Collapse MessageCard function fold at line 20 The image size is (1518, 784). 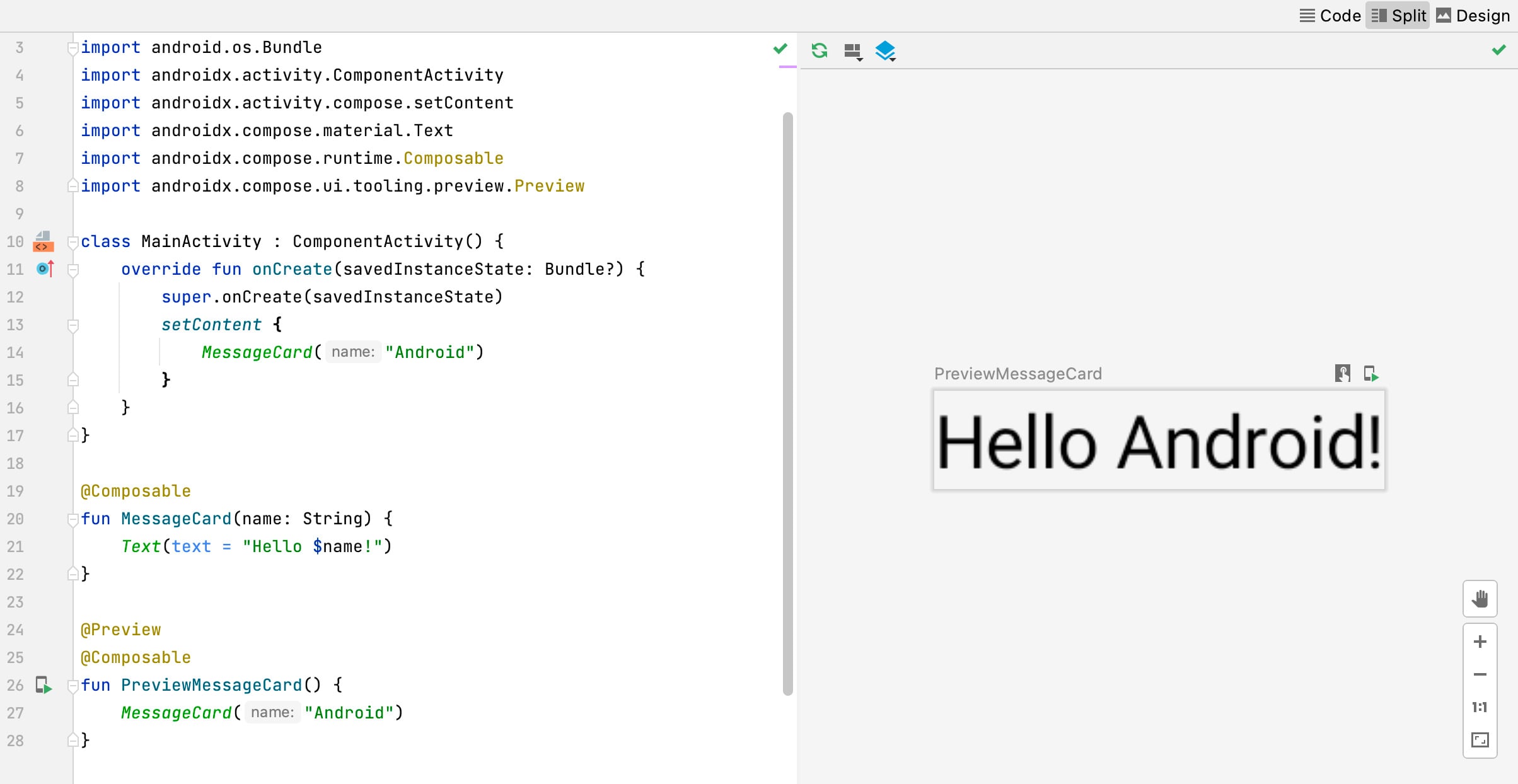(x=73, y=519)
